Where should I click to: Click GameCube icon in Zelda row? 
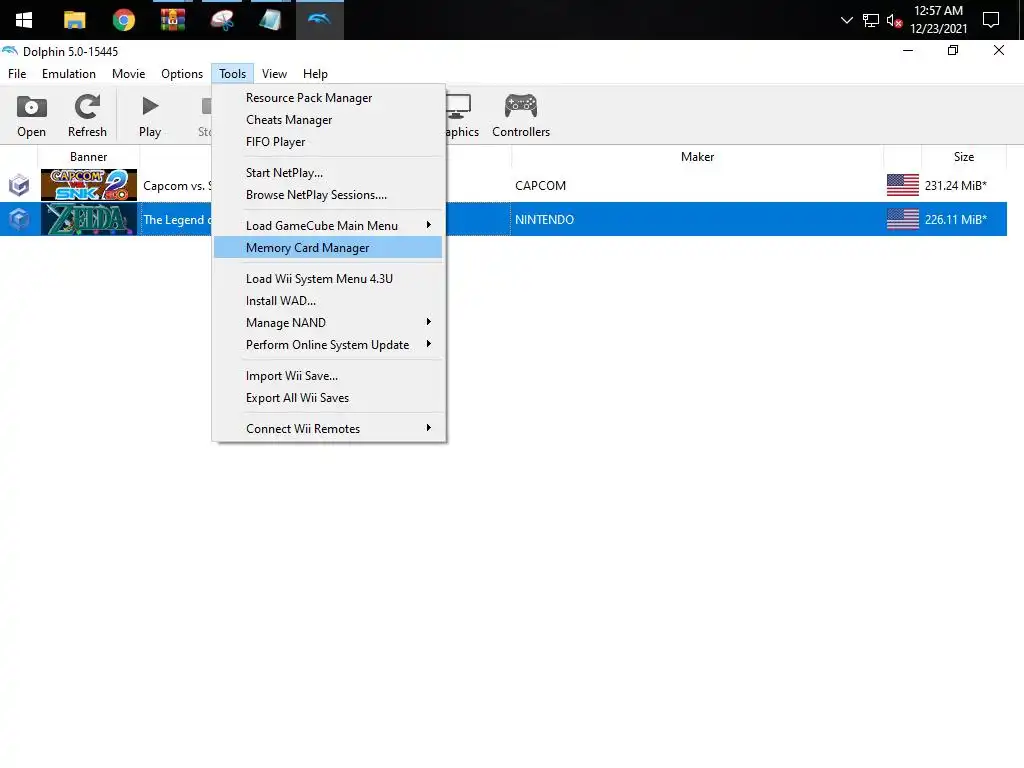19,219
